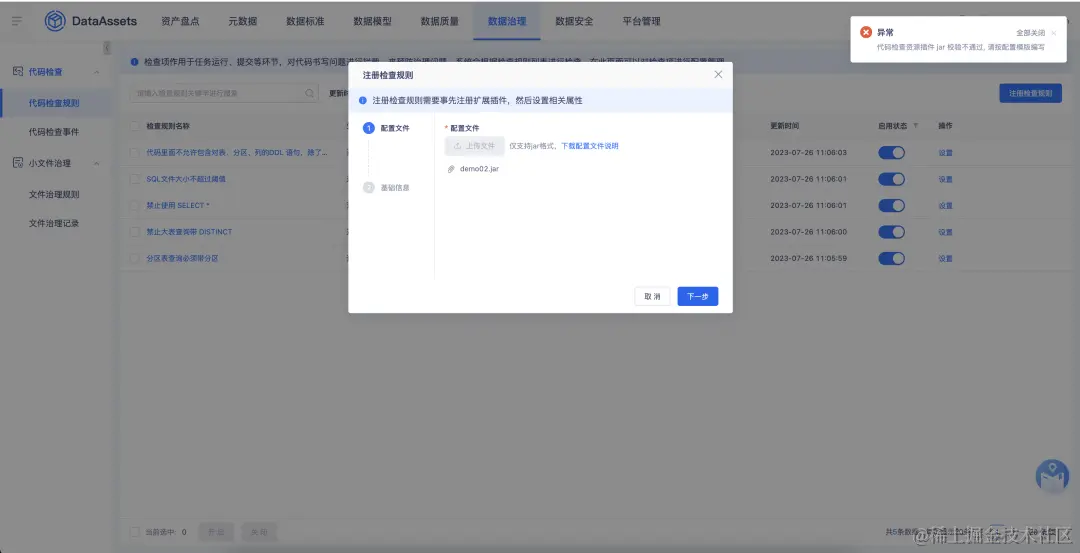Viewport: 1080px width, 553px height.
Task: Close the 注册检查规则 dialog with X
Action: point(718,74)
